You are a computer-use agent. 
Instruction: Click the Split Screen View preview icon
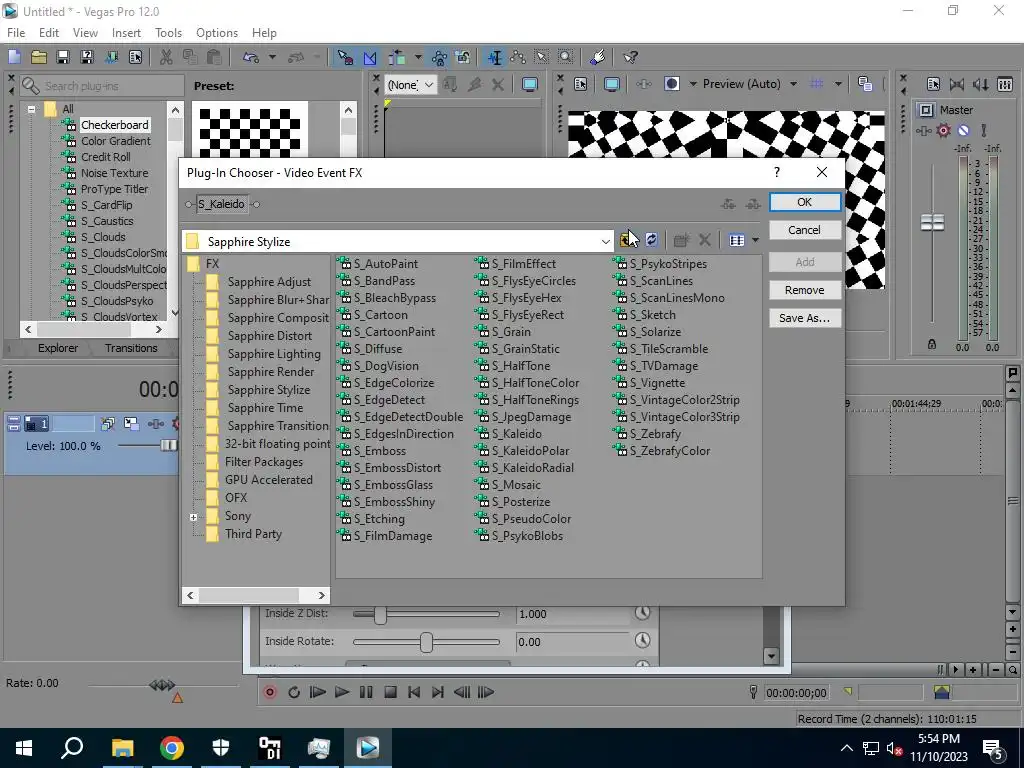672,84
